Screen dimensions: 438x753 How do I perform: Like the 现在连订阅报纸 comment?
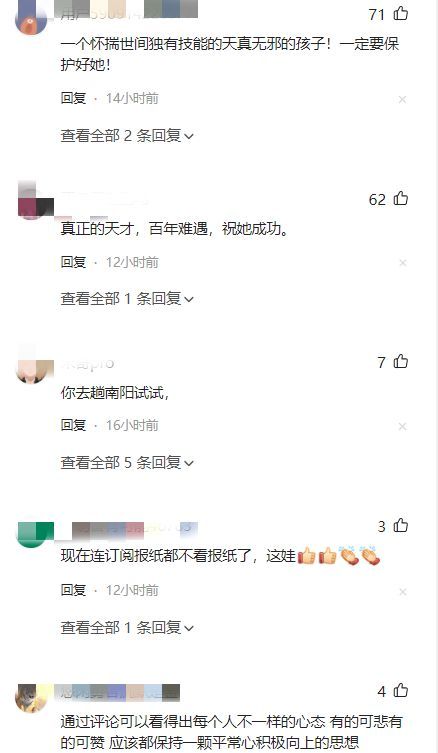(401, 526)
